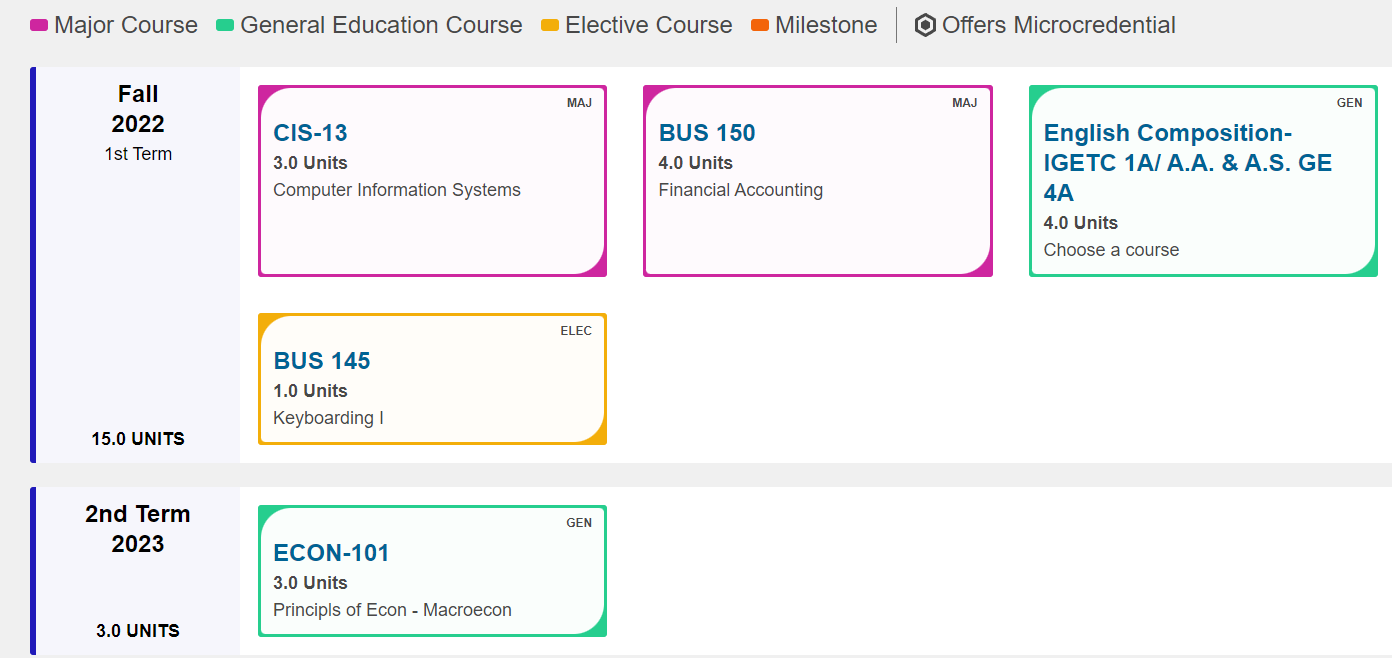Open the BUS 150 course link

coord(707,133)
